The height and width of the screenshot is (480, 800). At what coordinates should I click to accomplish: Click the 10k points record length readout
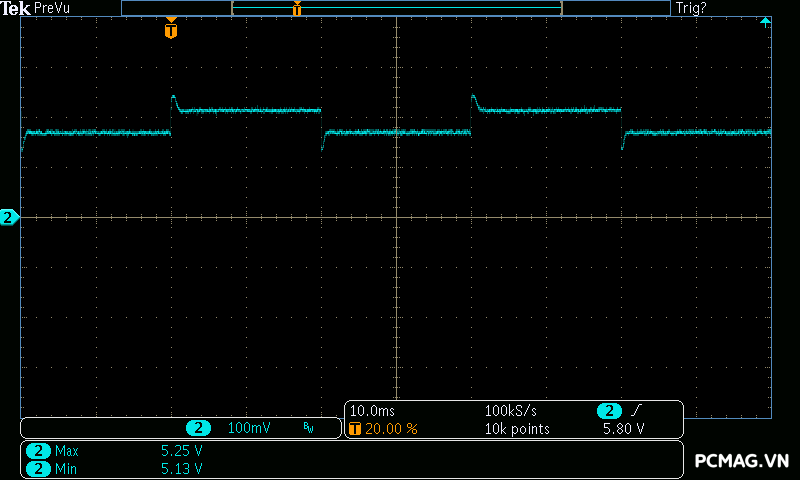(517, 428)
